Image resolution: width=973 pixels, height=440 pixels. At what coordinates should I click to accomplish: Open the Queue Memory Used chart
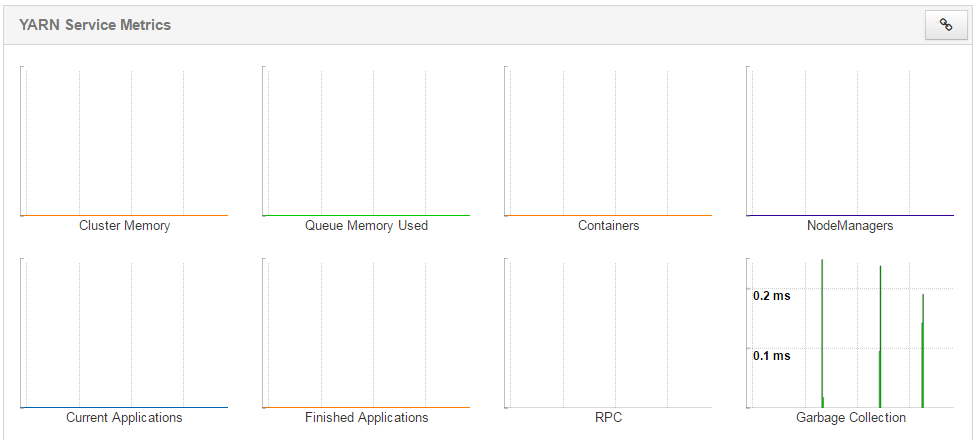(x=366, y=141)
